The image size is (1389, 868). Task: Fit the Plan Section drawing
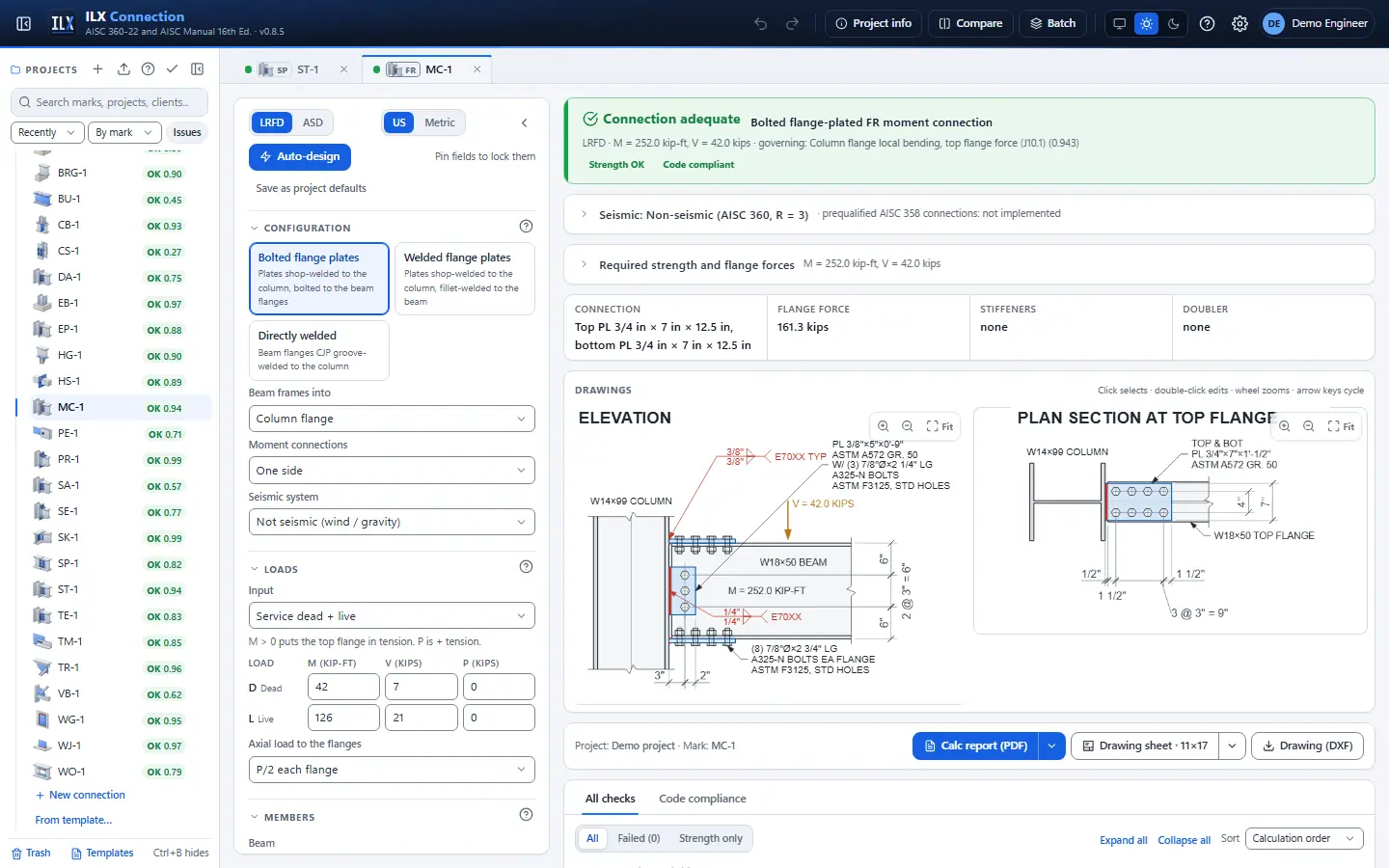coord(1341,426)
